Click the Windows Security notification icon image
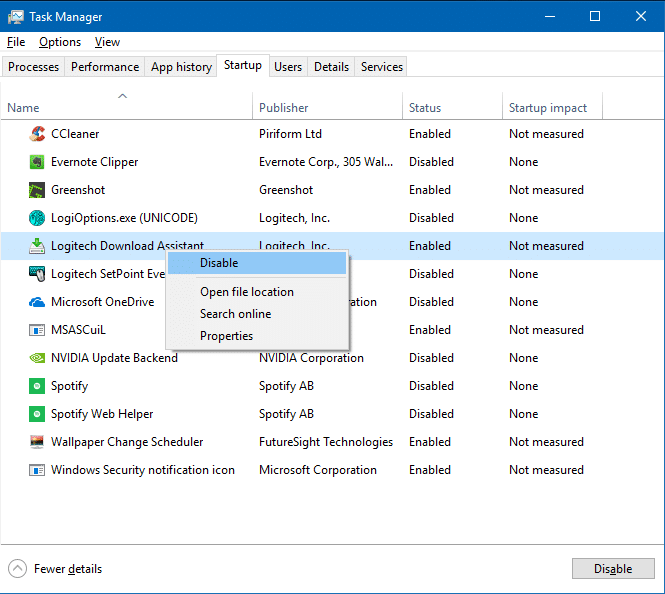665x594 pixels. (37, 470)
